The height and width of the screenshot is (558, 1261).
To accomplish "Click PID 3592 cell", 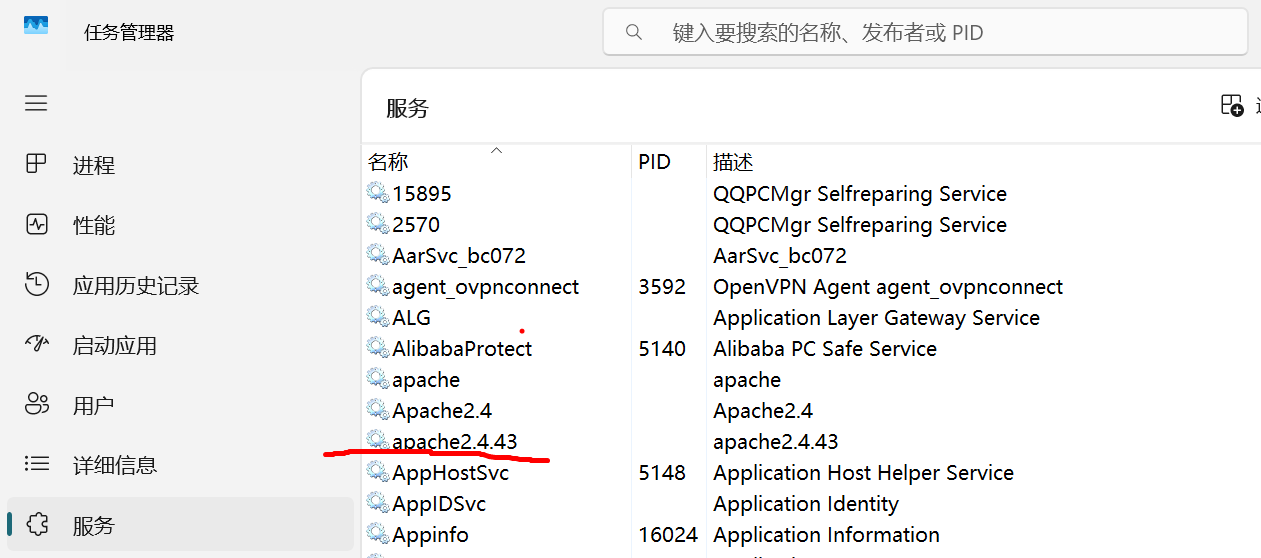I will click(x=662, y=287).
